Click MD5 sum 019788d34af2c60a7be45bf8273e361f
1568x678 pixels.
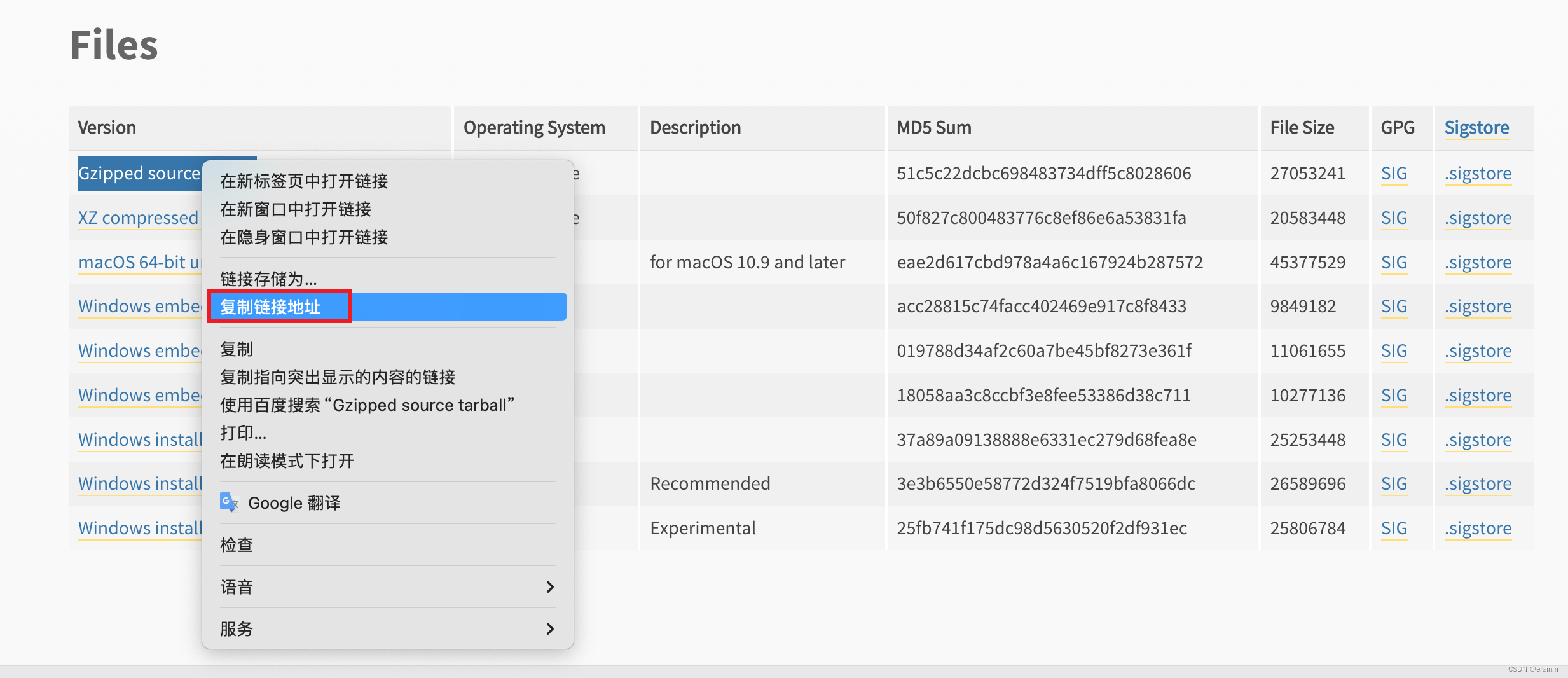pos(1043,350)
